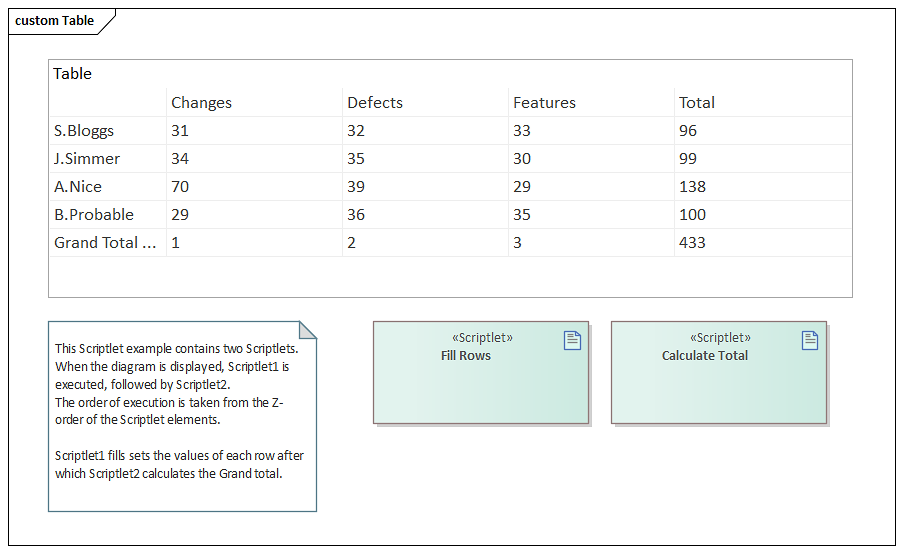Image resolution: width=903 pixels, height=554 pixels.
Task: Click the Fill Rows scriptlet document icon
Action: pyautogui.click(x=572, y=341)
